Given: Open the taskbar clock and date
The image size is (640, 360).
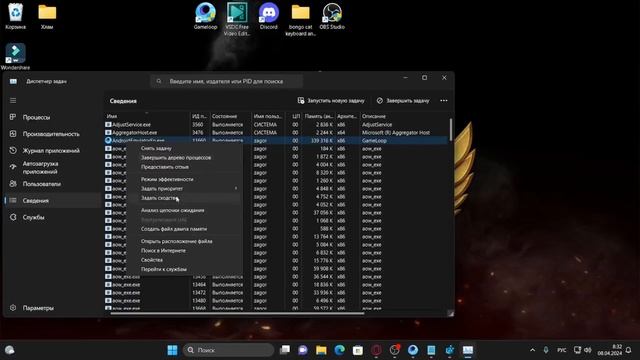Looking at the screenshot, I should 610,350.
